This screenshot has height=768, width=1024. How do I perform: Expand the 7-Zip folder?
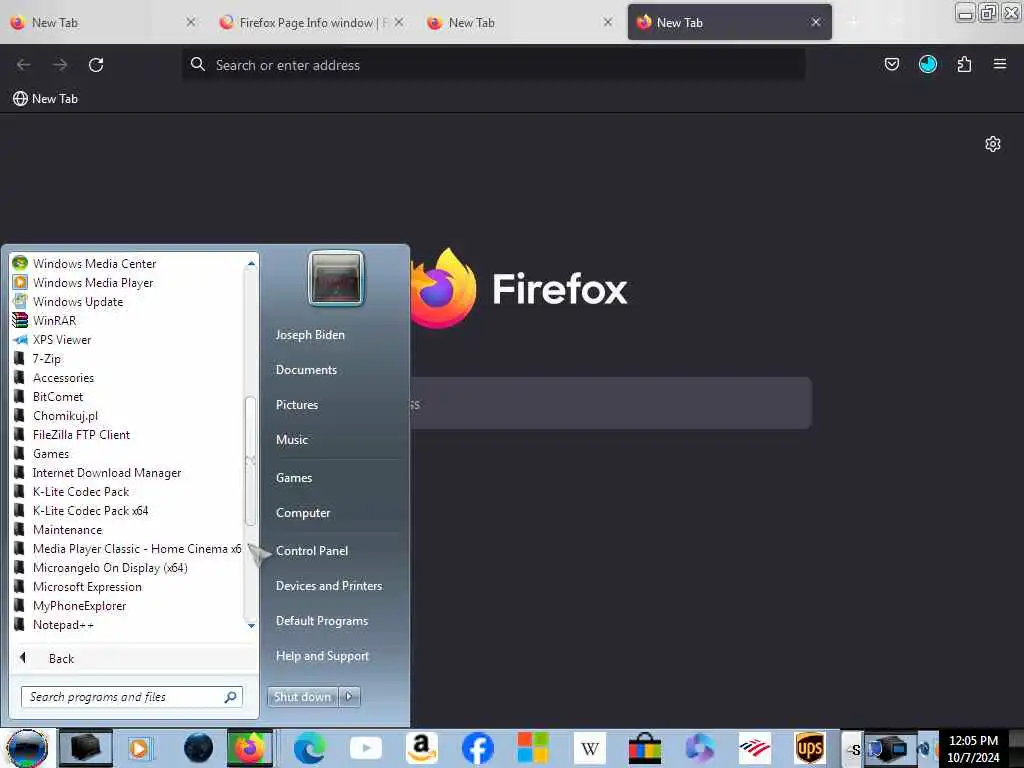click(x=46, y=358)
